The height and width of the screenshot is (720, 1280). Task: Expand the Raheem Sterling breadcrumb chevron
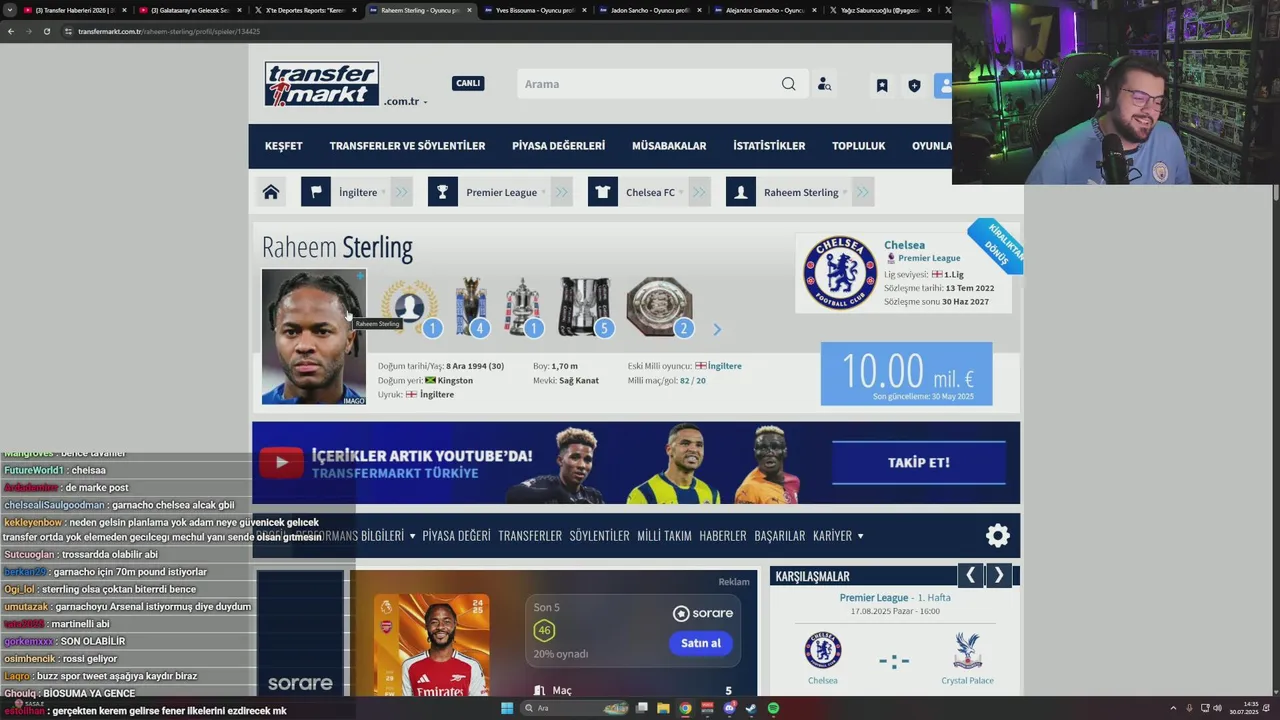863,192
